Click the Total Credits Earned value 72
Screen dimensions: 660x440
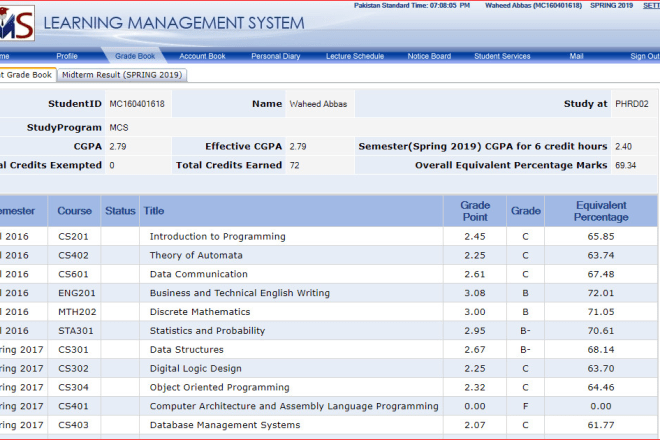point(295,165)
